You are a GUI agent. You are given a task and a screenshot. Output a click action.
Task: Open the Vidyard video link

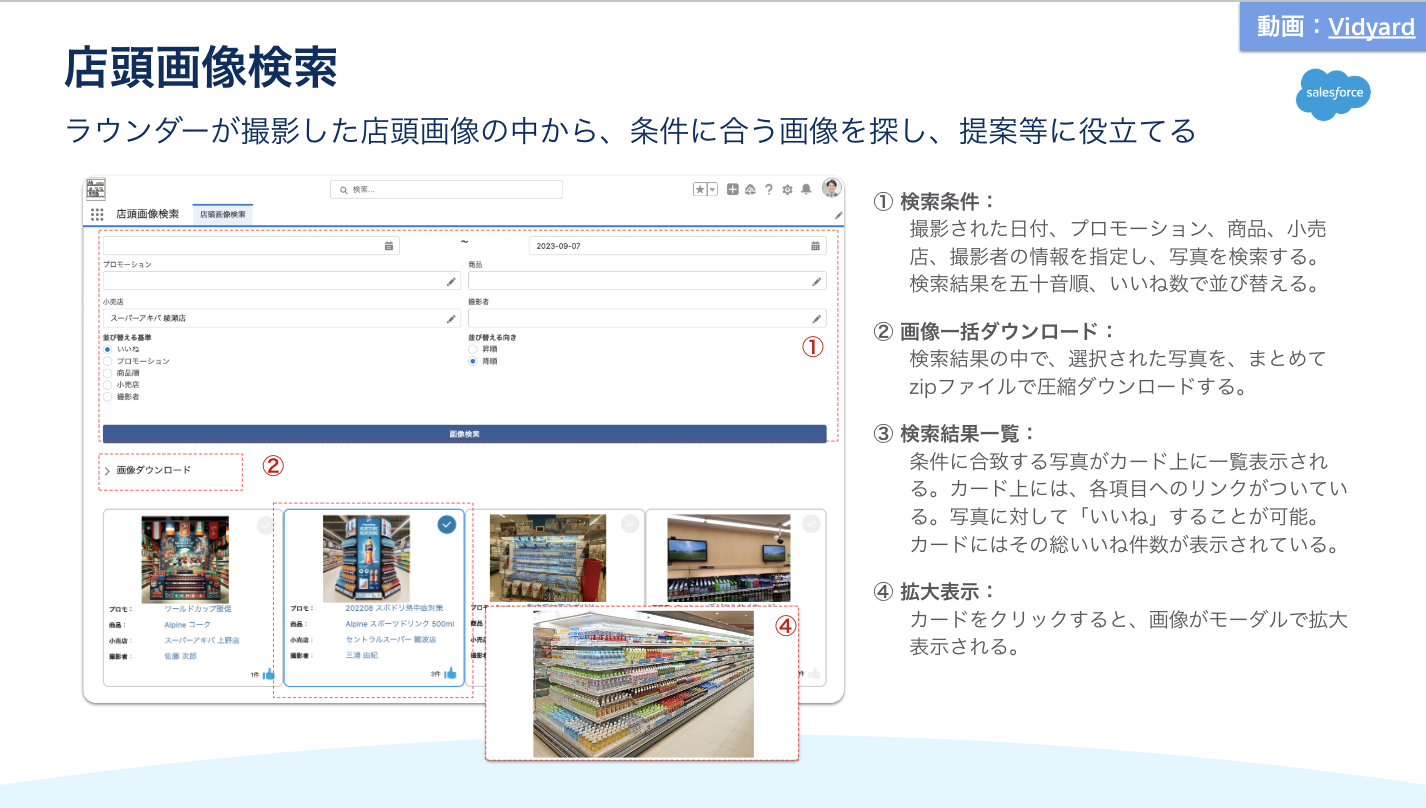pyautogui.click(x=1371, y=27)
